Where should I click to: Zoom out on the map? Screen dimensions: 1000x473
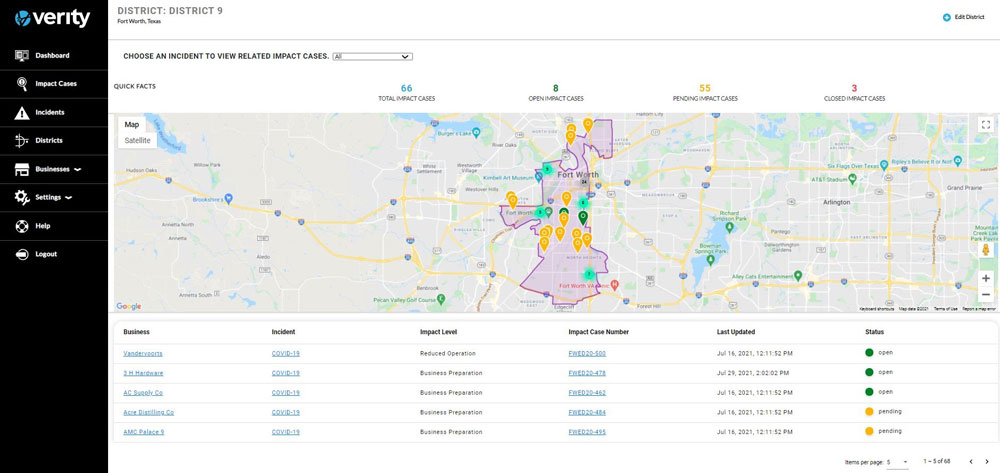pyautogui.click(x=985, y=295)
